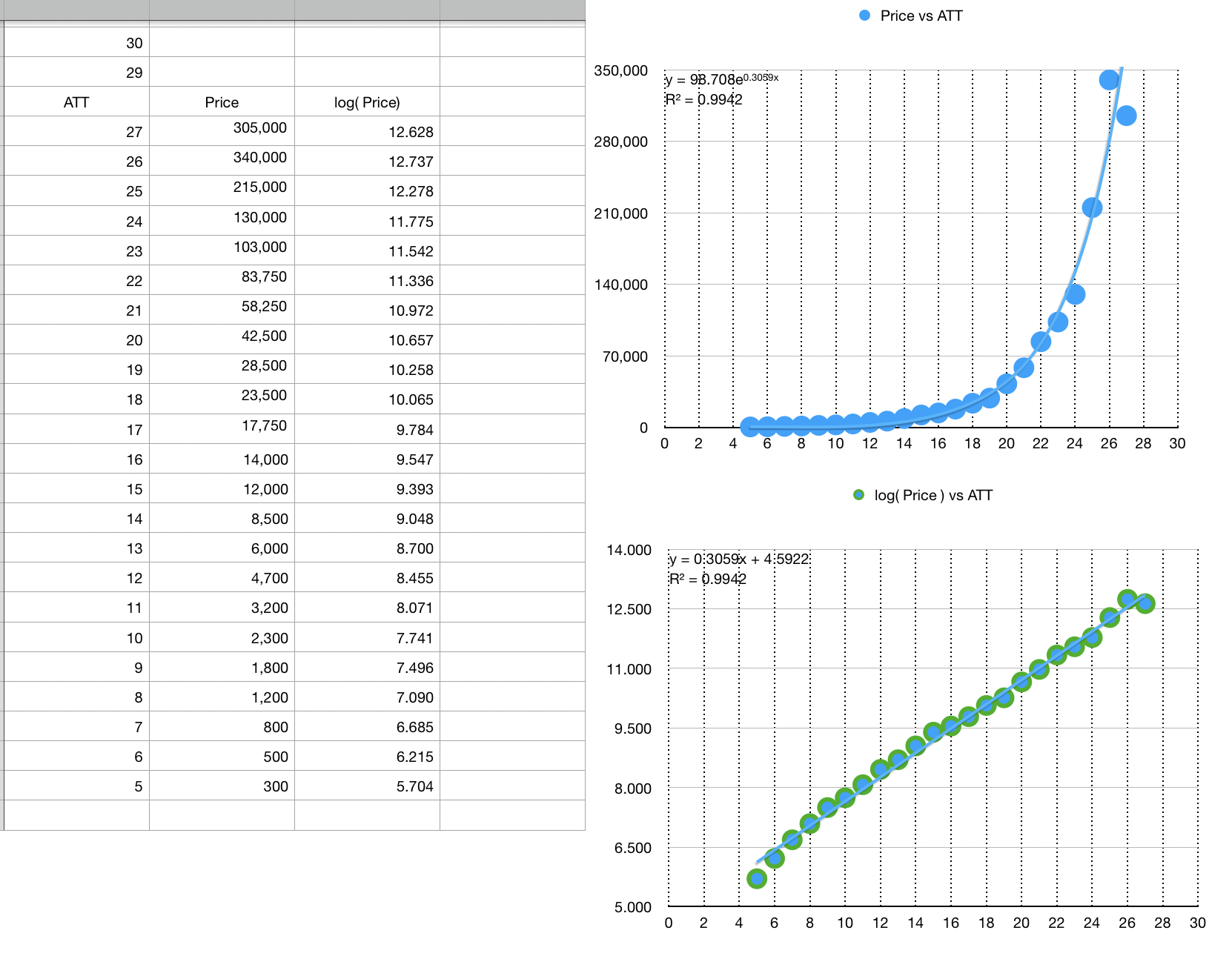The width and height of the screenshot is (1232, 956).
Task: Select the 17,750 price cell
Action: [222, 429]
